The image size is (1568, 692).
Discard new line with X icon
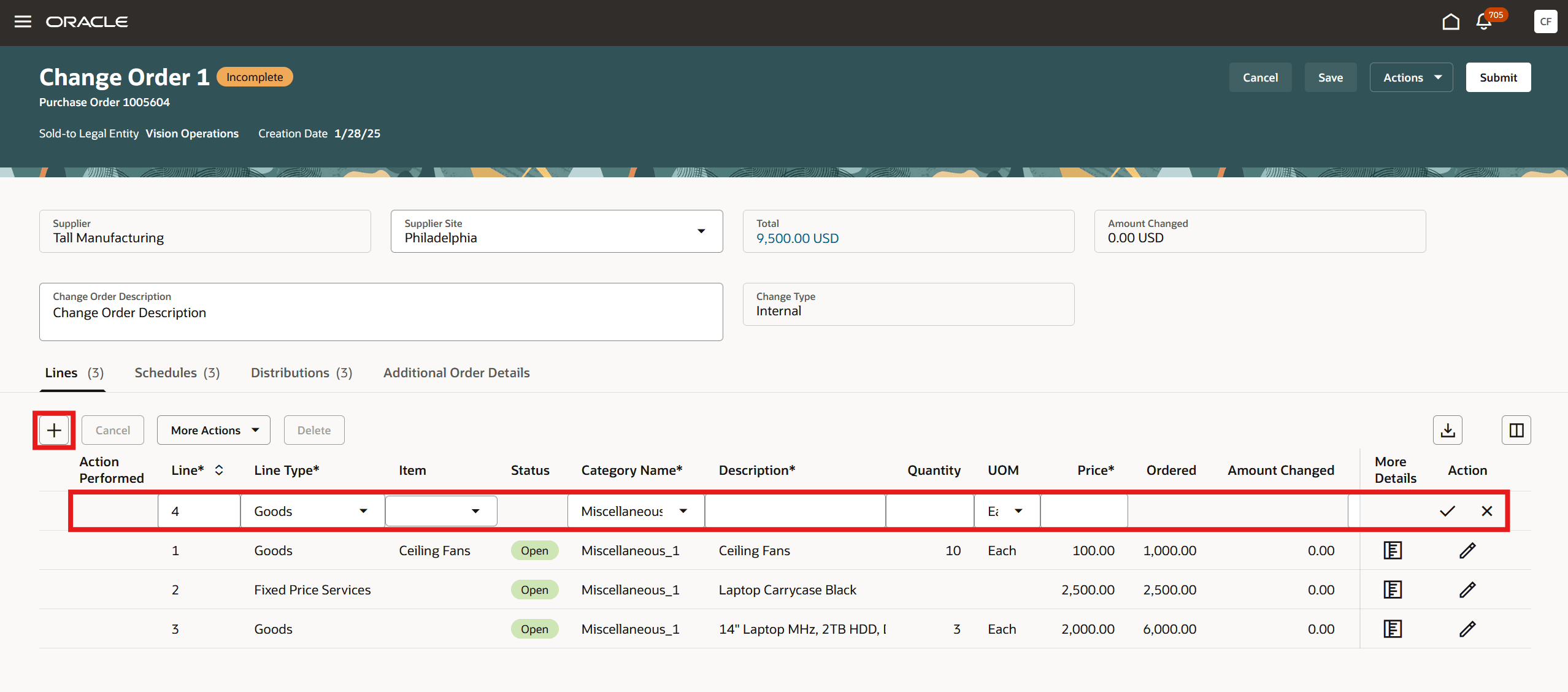[1486, 511]
